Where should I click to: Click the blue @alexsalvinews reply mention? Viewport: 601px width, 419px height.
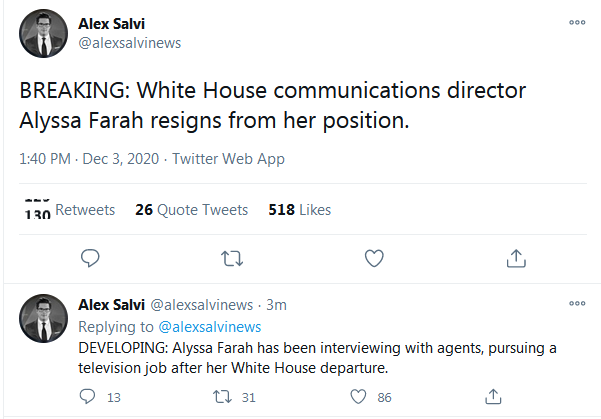pyautogui.click(x=210, y=327)
